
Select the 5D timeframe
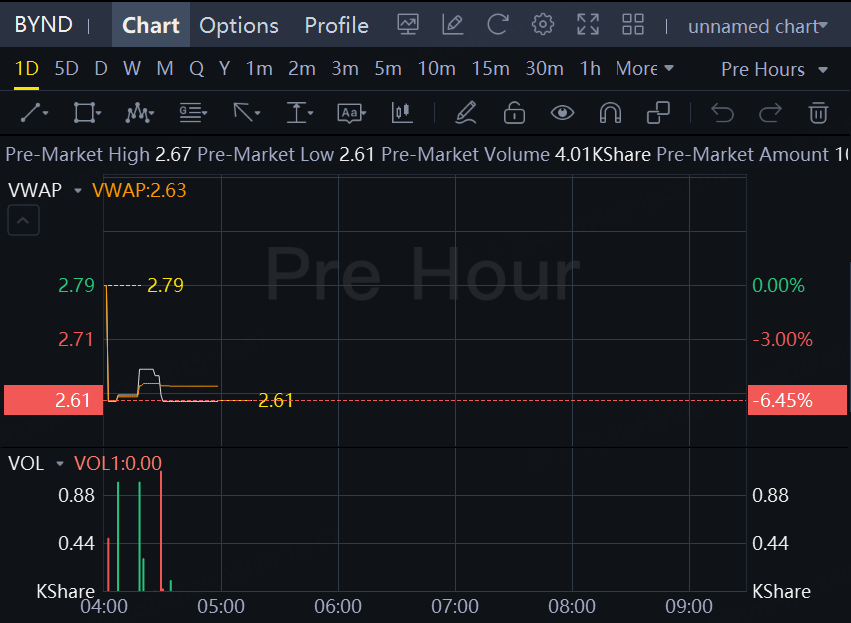(67, 69)
